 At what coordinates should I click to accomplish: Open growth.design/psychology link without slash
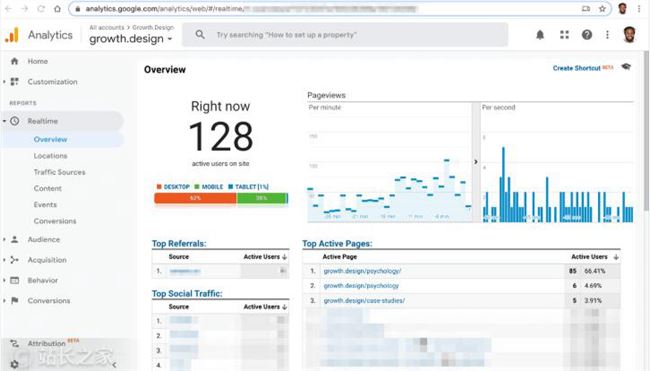pyautogui.click(x=361, y=286)
